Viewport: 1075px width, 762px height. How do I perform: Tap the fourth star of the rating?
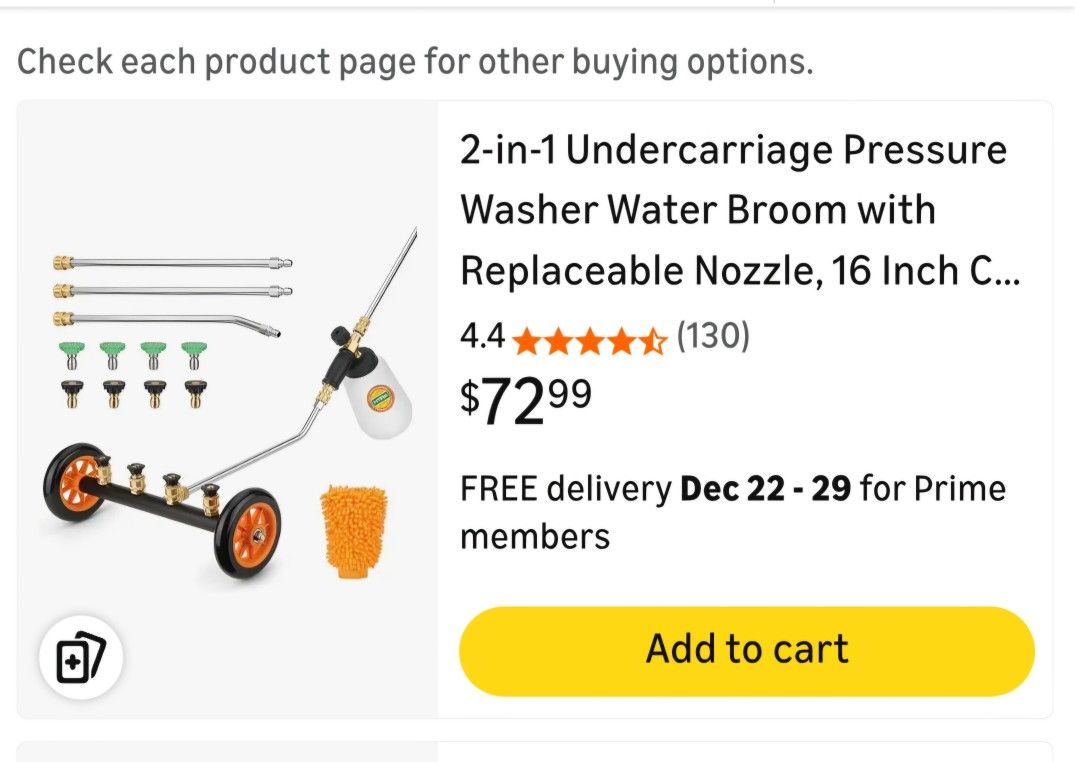622,340
